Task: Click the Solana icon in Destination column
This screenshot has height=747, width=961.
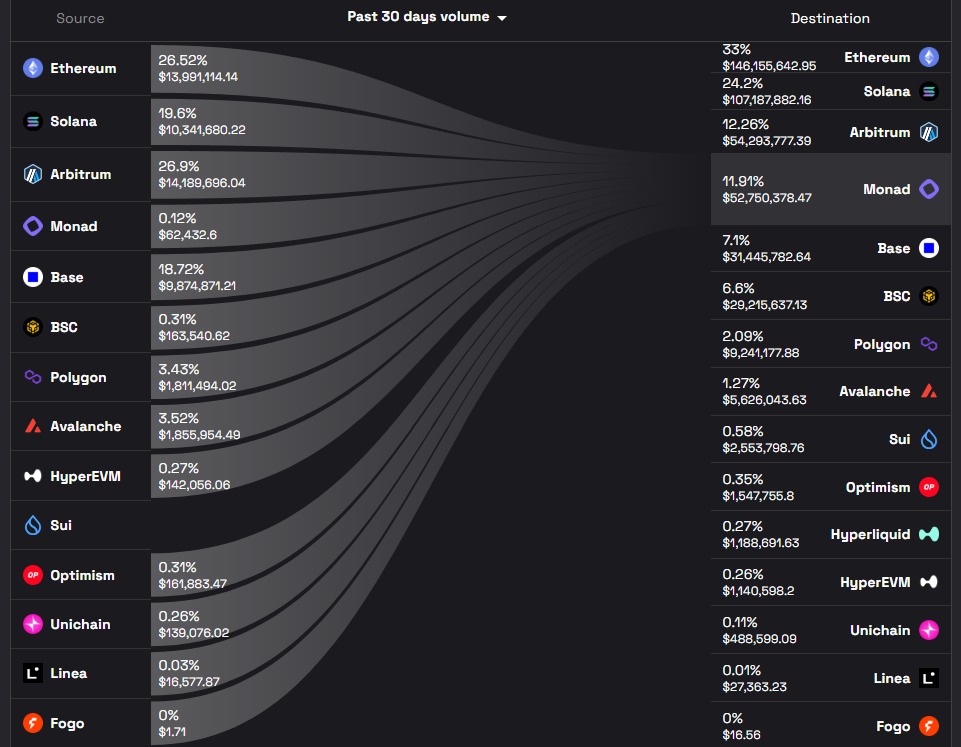Action: (929, 91)
